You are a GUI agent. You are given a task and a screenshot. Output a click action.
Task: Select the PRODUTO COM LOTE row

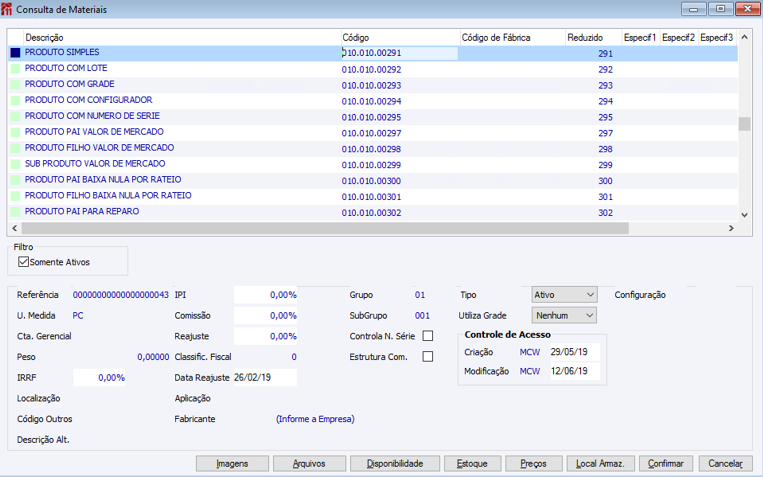pyautogui.click(x=373, y=69)
